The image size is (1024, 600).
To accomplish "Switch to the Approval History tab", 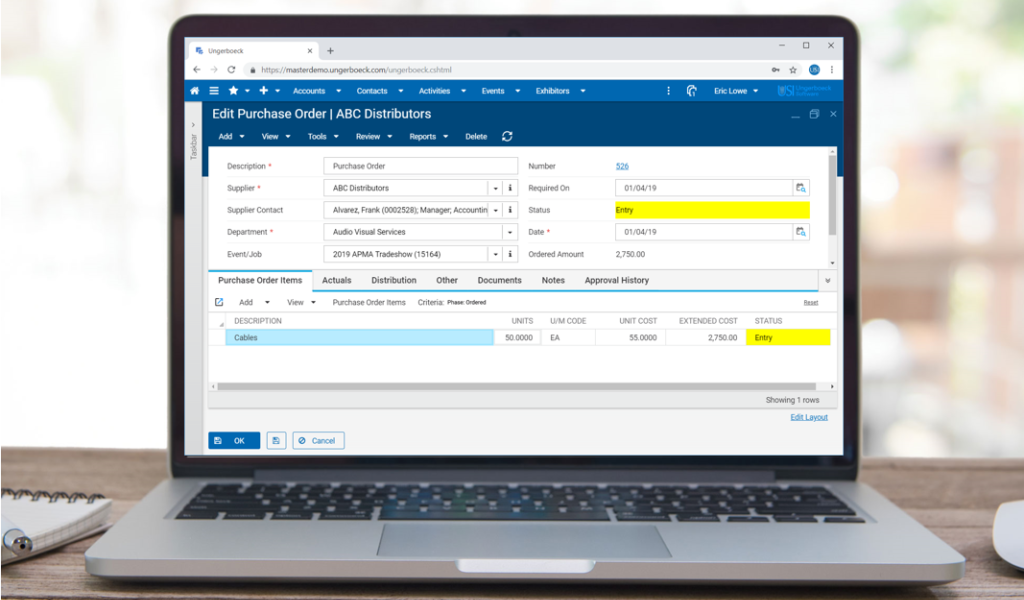I will tap(616, 281).
